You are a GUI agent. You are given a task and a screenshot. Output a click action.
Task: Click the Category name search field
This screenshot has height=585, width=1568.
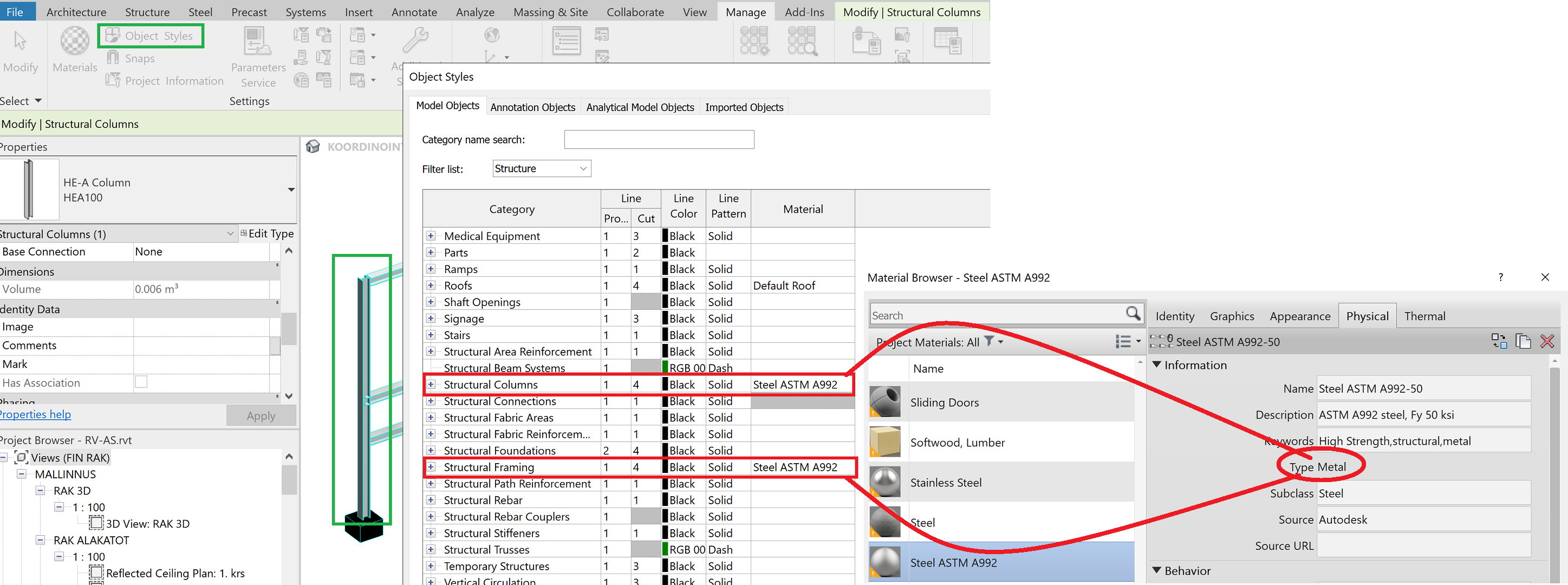click(659, 139)
